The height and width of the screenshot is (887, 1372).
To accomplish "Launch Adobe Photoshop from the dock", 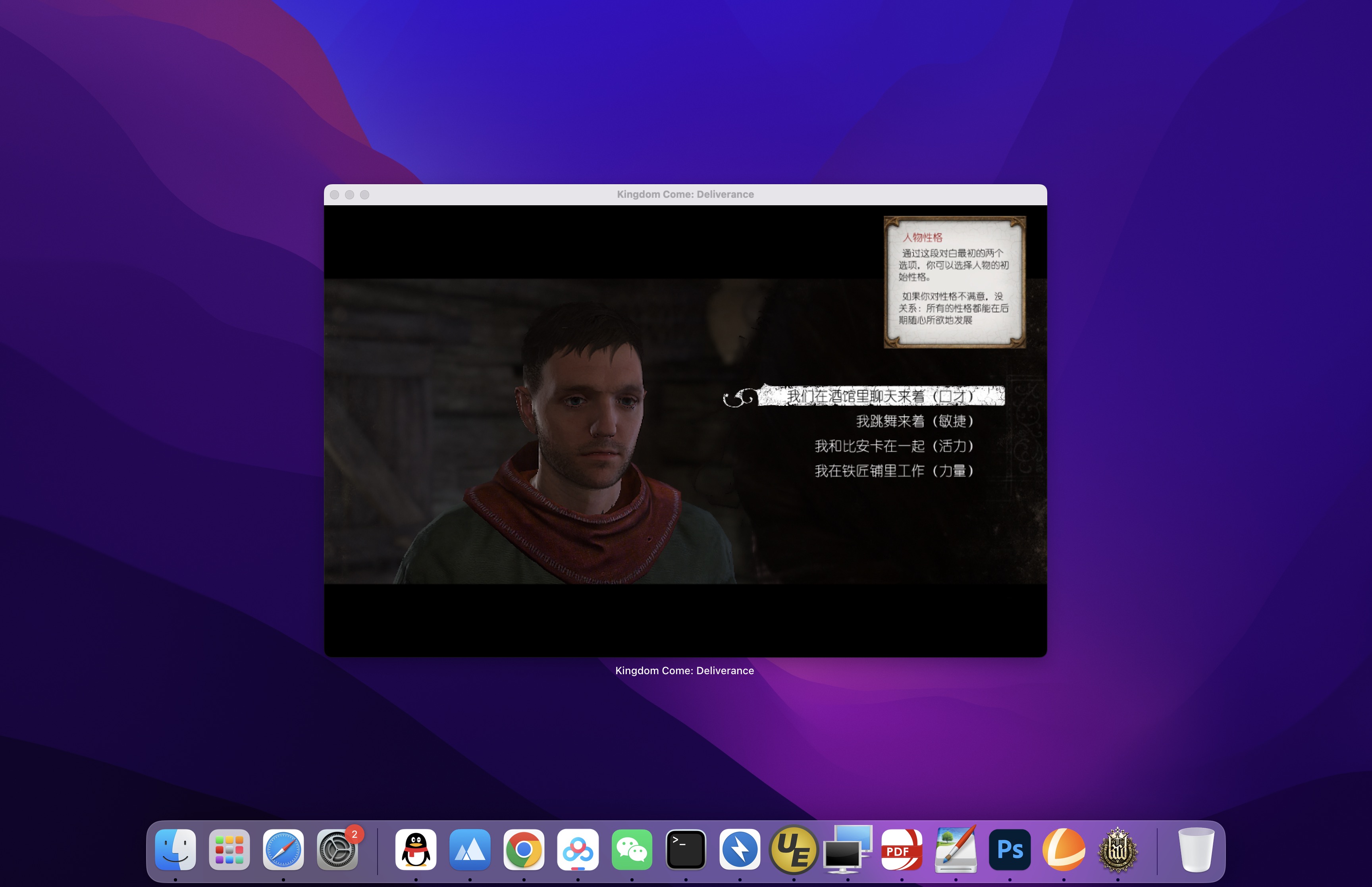I will (1010, 850).
